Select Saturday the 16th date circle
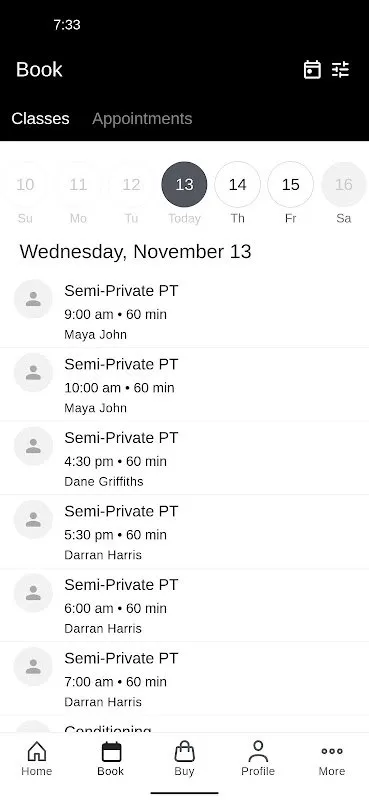 click(343, 184)
